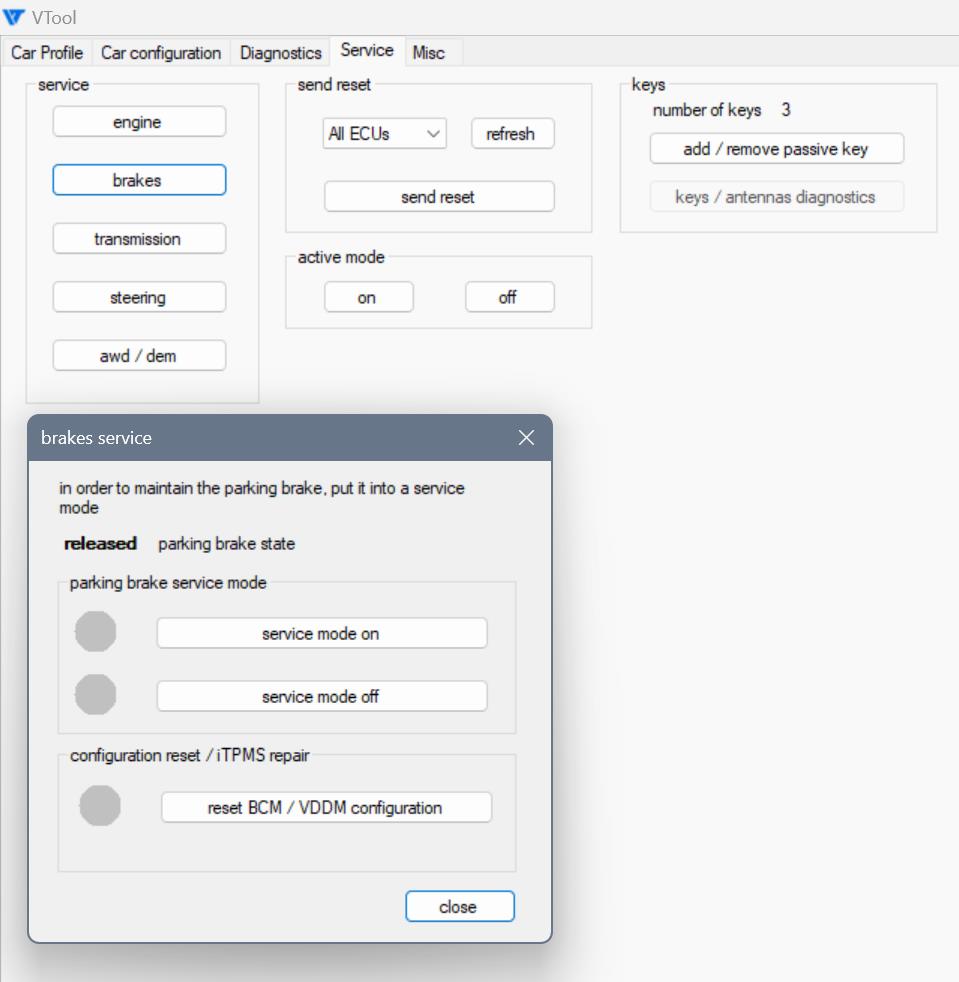Click add / remove passive key
This screenshot has width=959, height=982.
776,149
